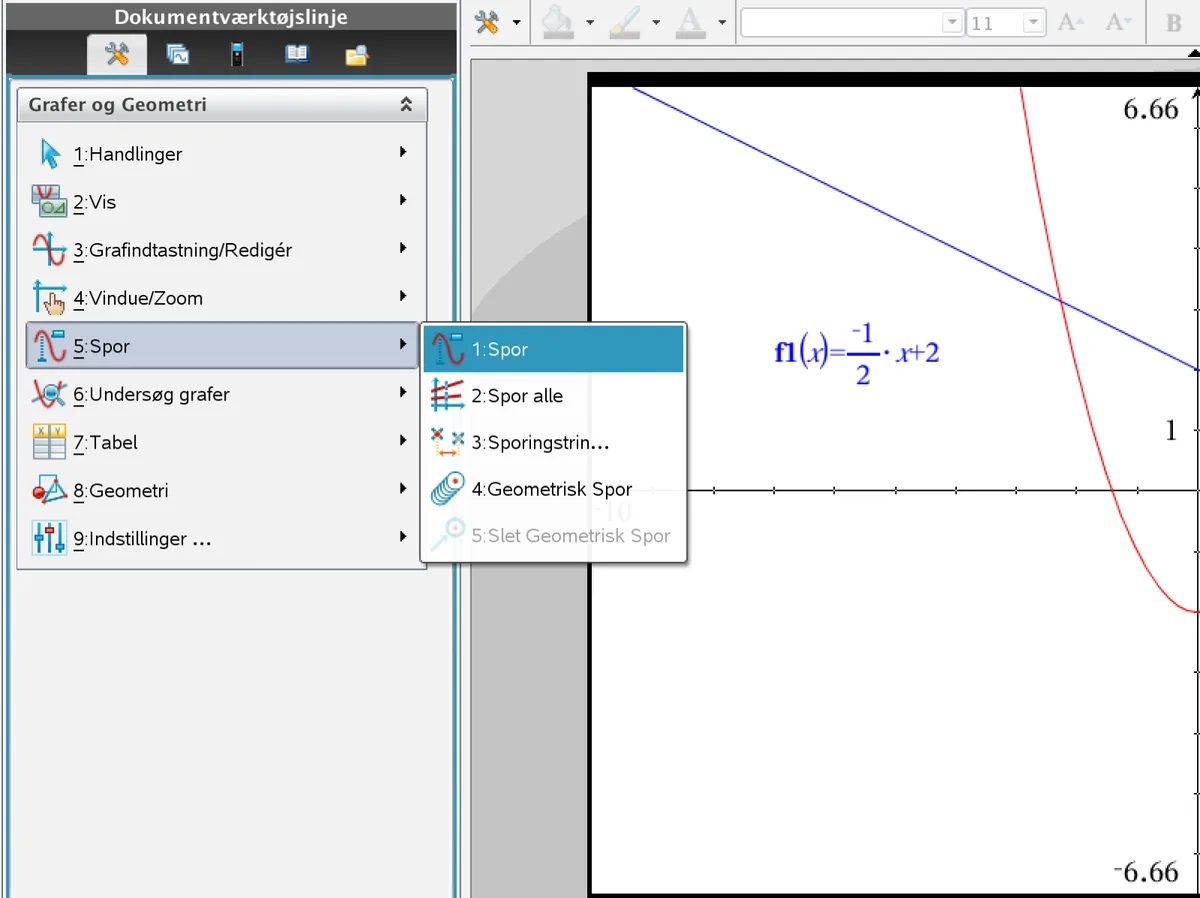Open the Content Explorer folder tab icon
The image size is (1200, 898).
(357, 56)
